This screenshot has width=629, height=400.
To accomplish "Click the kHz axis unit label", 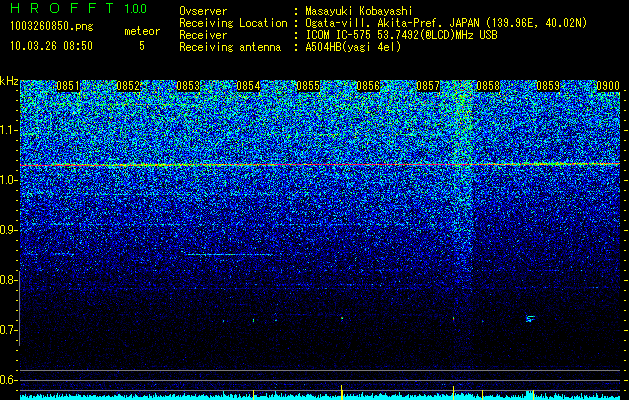I will pyautogui.click(x=9, y=81).
